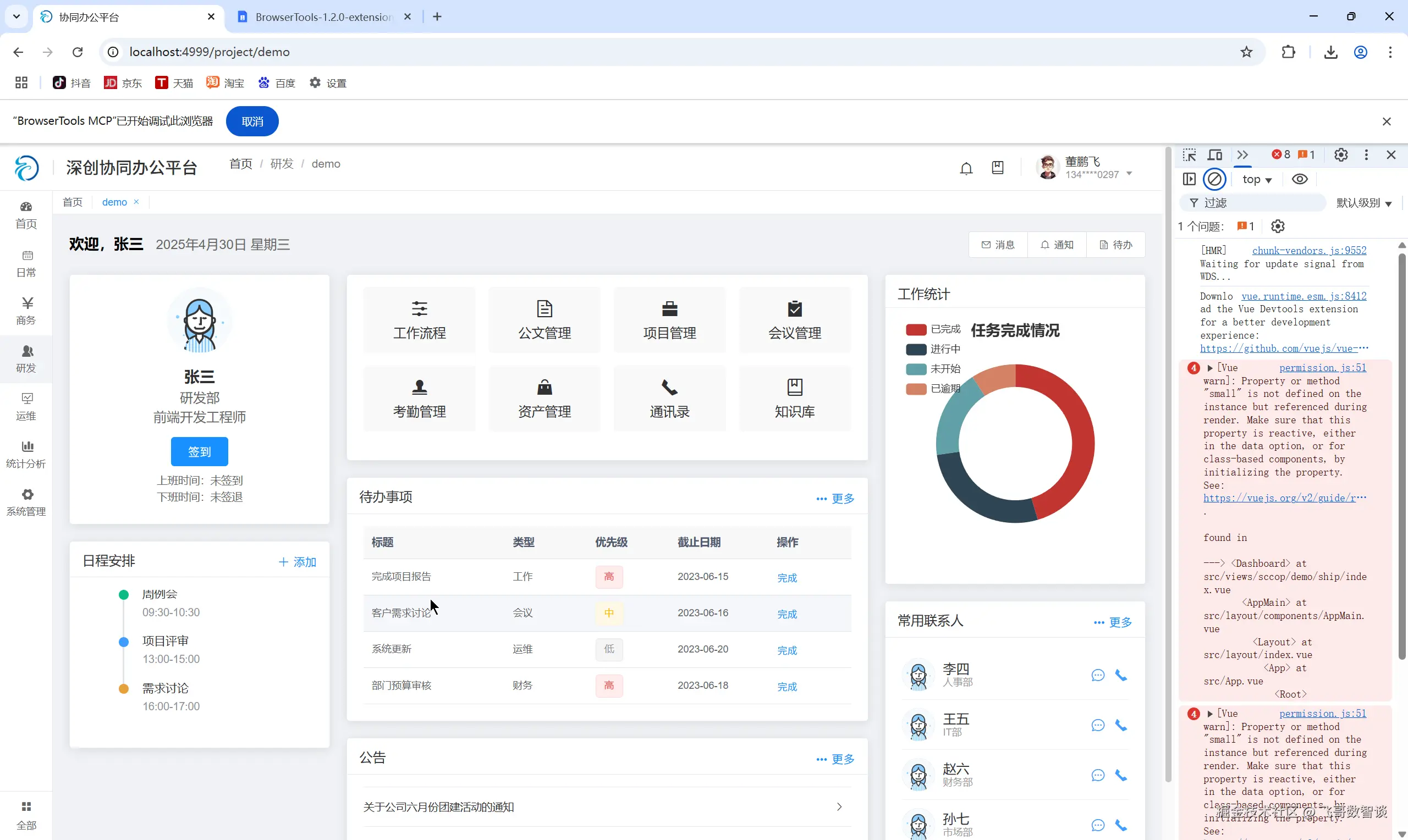This screenshot has width=1408, height=840.
Task: Open 统计分析 in the left sidebar
Action: click(x=26, y=455)
